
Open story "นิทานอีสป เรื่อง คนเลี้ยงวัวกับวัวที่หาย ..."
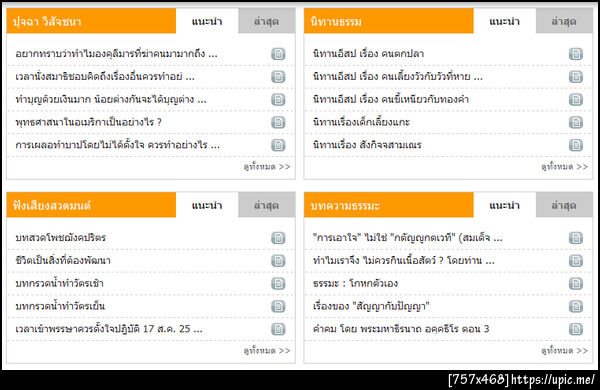coord(398,77)
